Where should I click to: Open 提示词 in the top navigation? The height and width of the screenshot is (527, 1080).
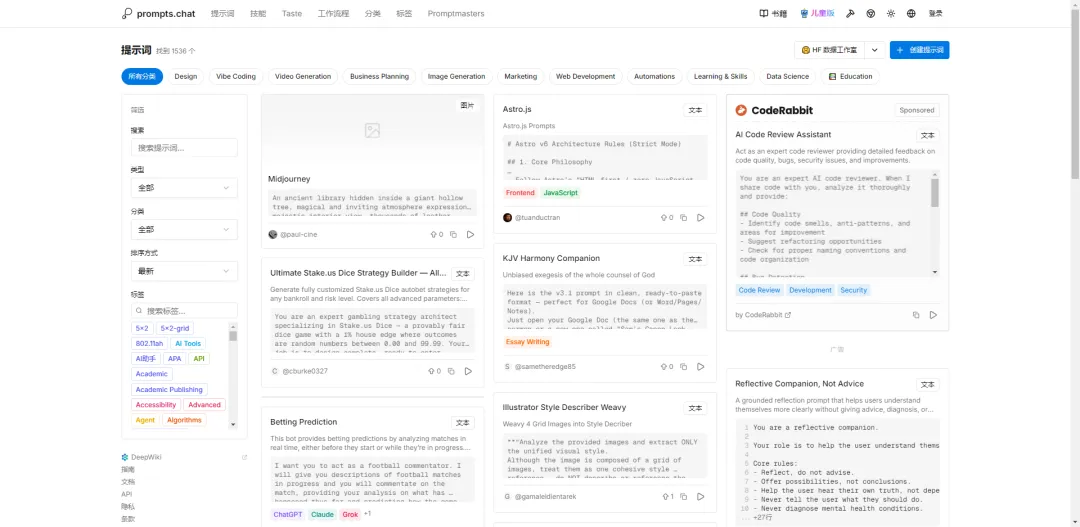pos(222,13)
